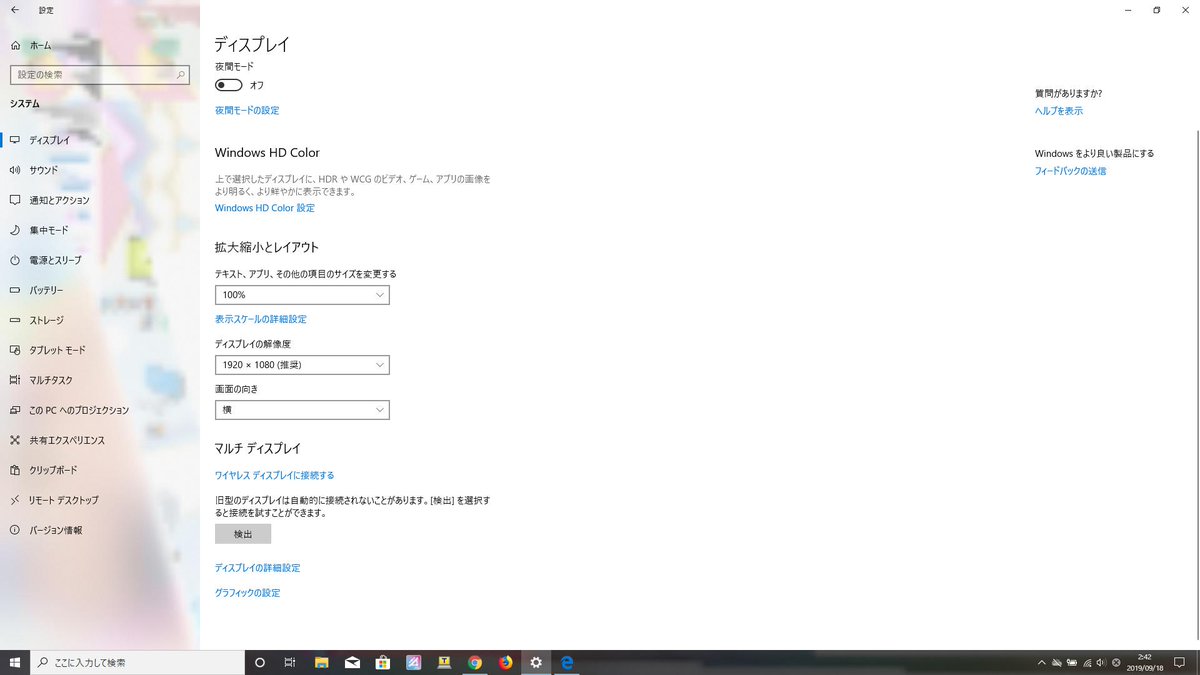The width and height of the screenshot is (1200, 675).
Task: Click the Shared experiences (共有エクスペリエンス) icon
Action: pos(15,440)
